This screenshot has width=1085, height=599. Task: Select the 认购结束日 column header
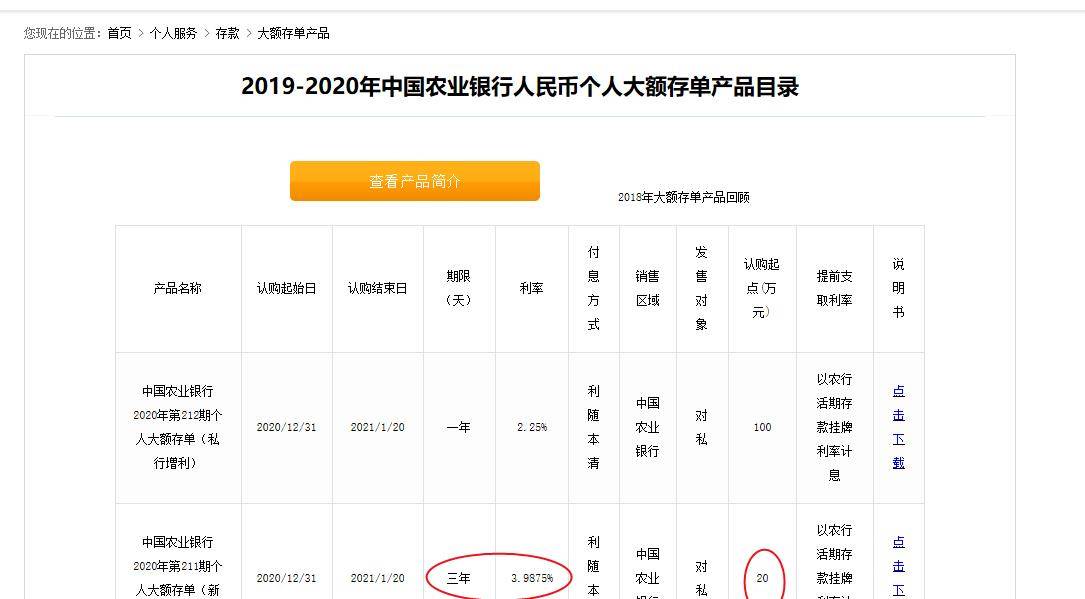click(378, 288)
